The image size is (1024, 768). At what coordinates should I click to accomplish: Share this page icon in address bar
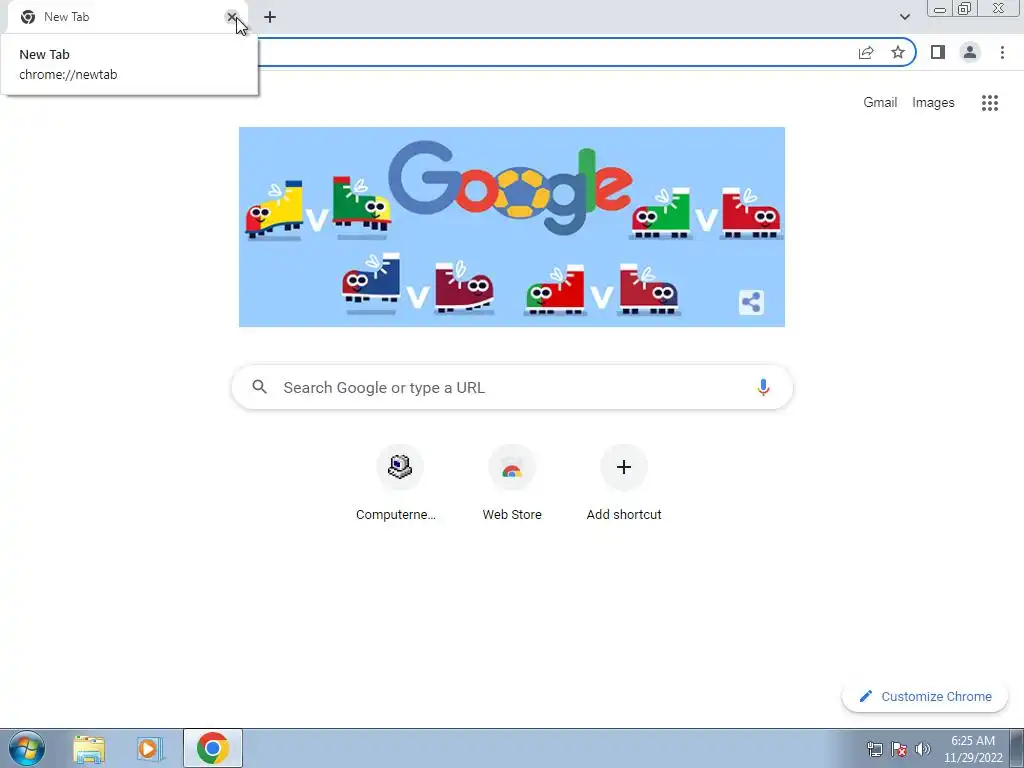pos(866,52)
